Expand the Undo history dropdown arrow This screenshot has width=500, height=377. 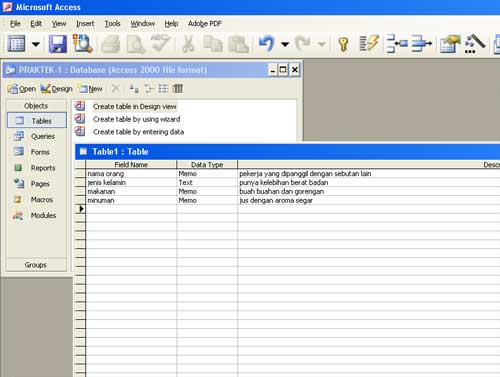point(285,44)
